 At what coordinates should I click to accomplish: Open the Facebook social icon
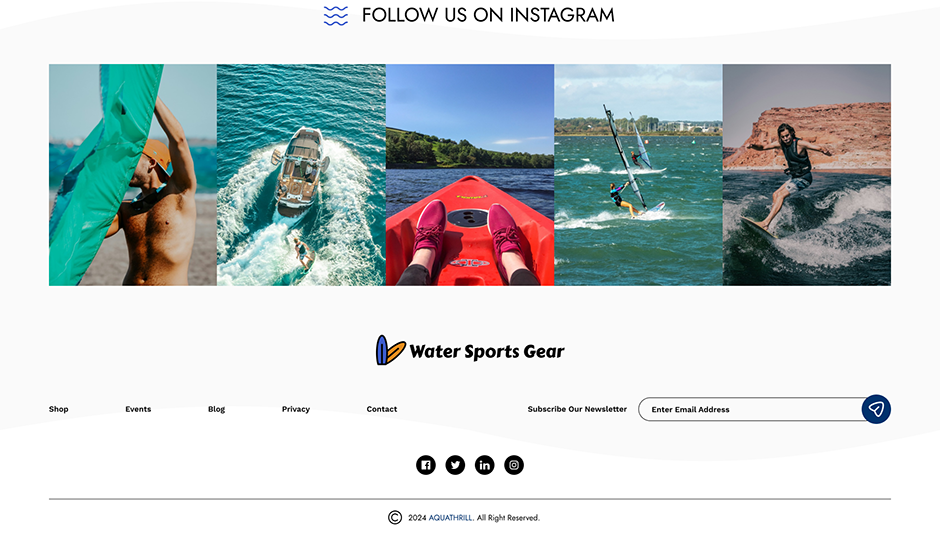[426, 465]
